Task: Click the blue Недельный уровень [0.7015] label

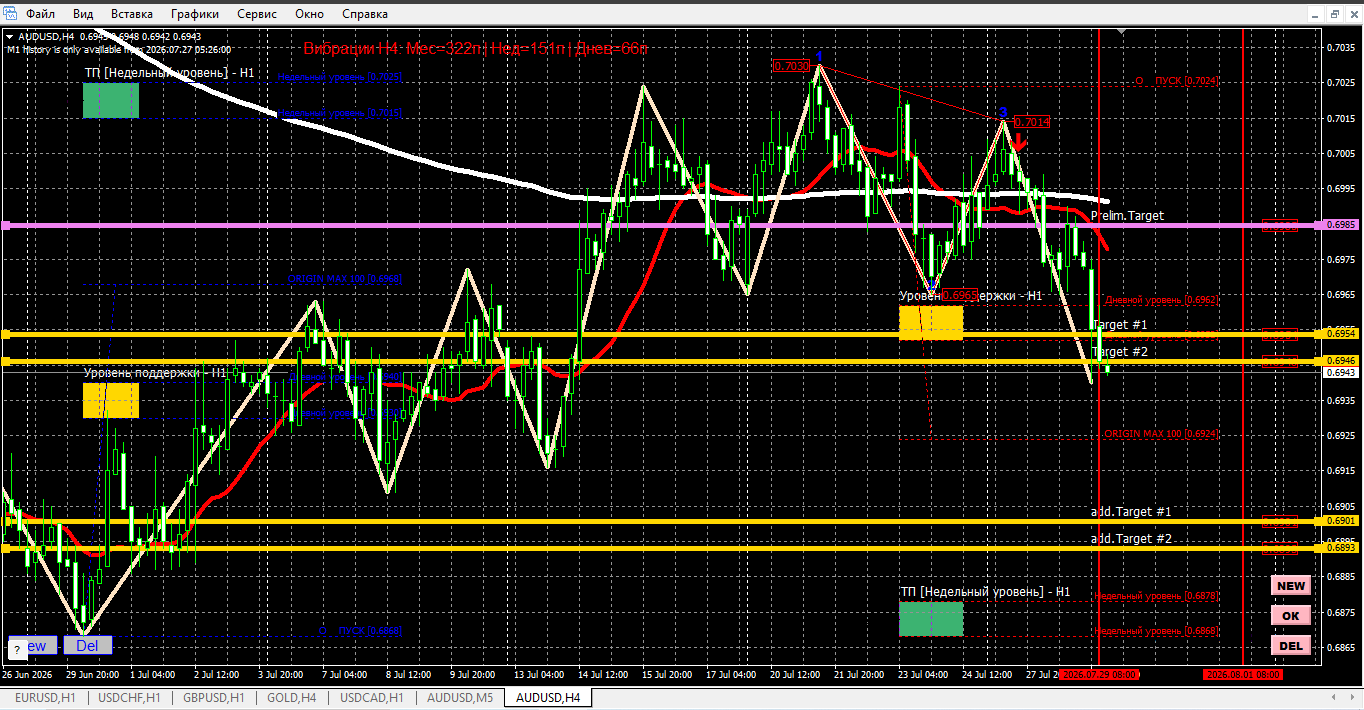Action: pos(340,114)
